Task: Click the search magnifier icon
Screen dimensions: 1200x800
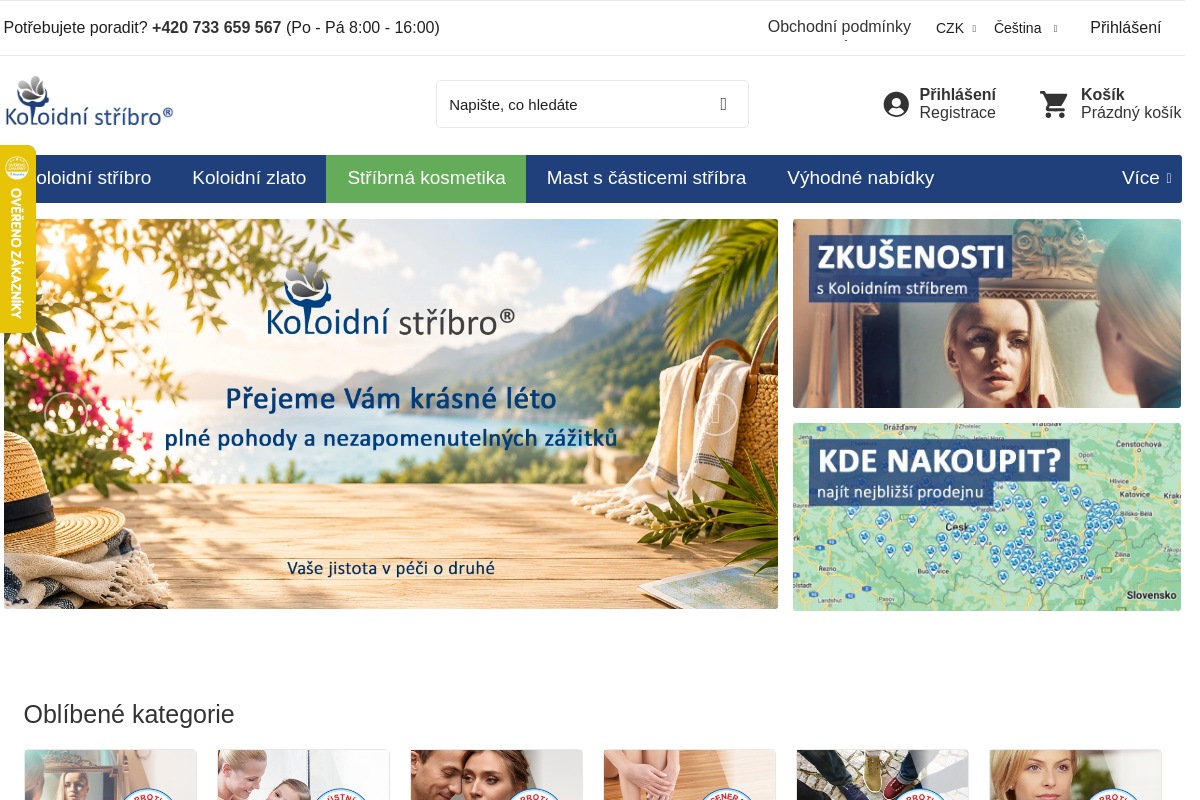Action: pyautogui.click(x=723, y=104)
